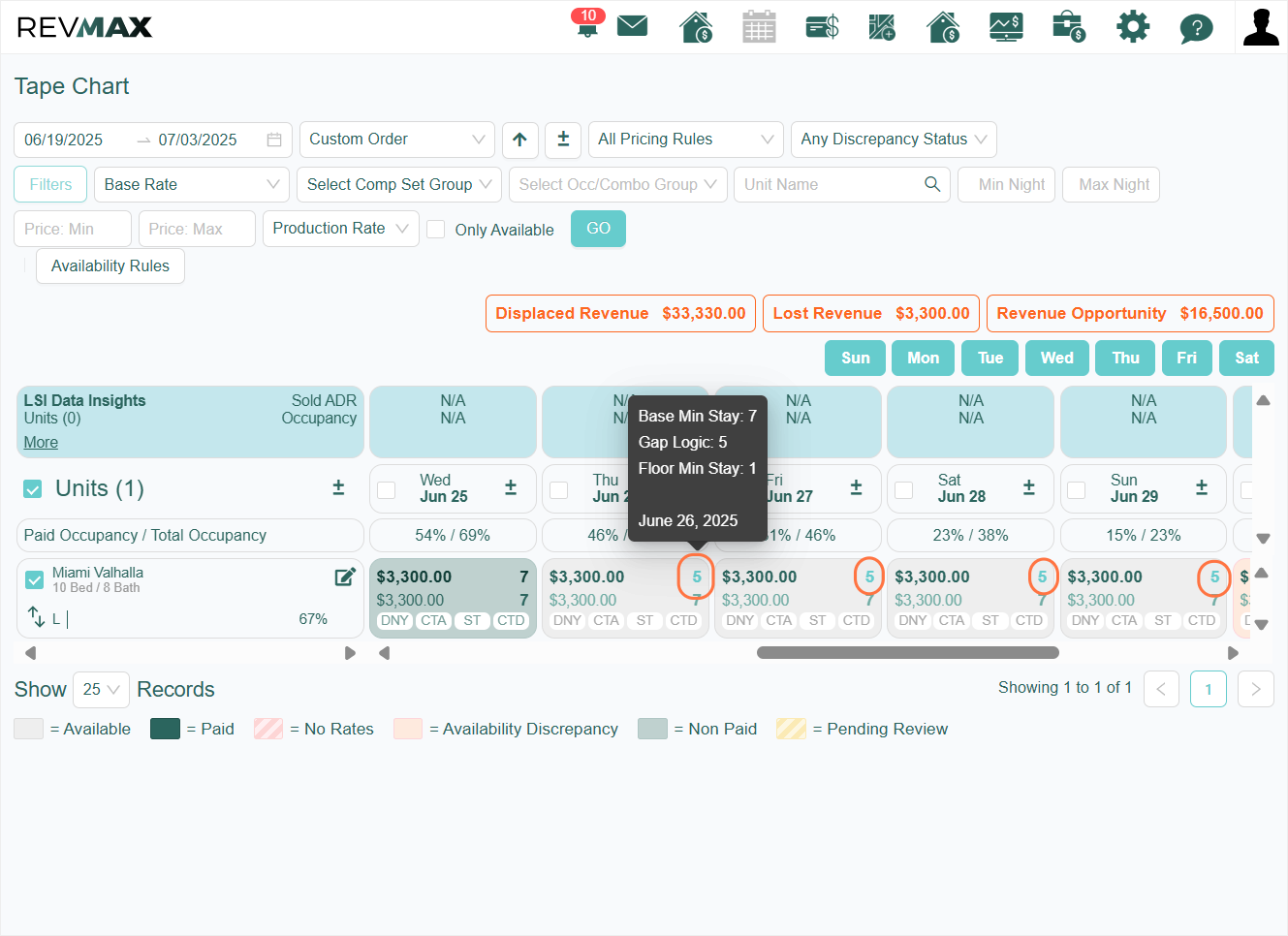Check the Sat Jun 28 checkbox
The width and height of the screenshot is (1288, 936).
click(x=903, y=490)
